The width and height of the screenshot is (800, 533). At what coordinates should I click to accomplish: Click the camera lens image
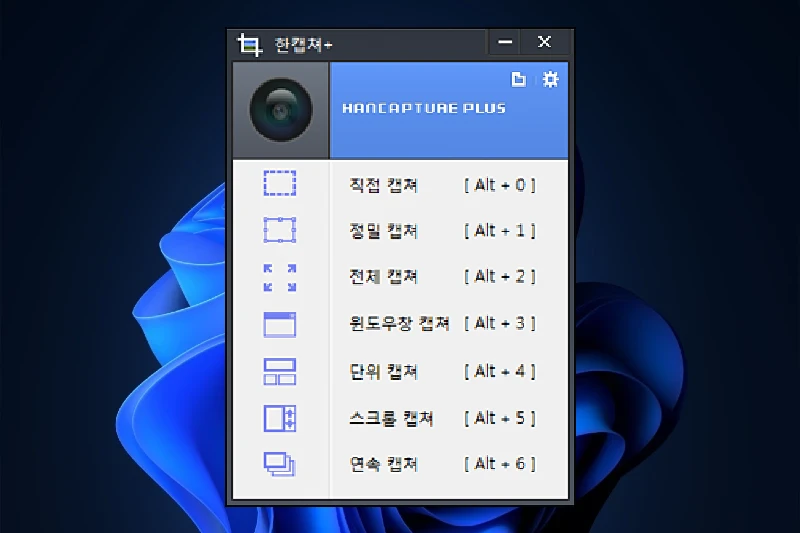coord(281,110)
